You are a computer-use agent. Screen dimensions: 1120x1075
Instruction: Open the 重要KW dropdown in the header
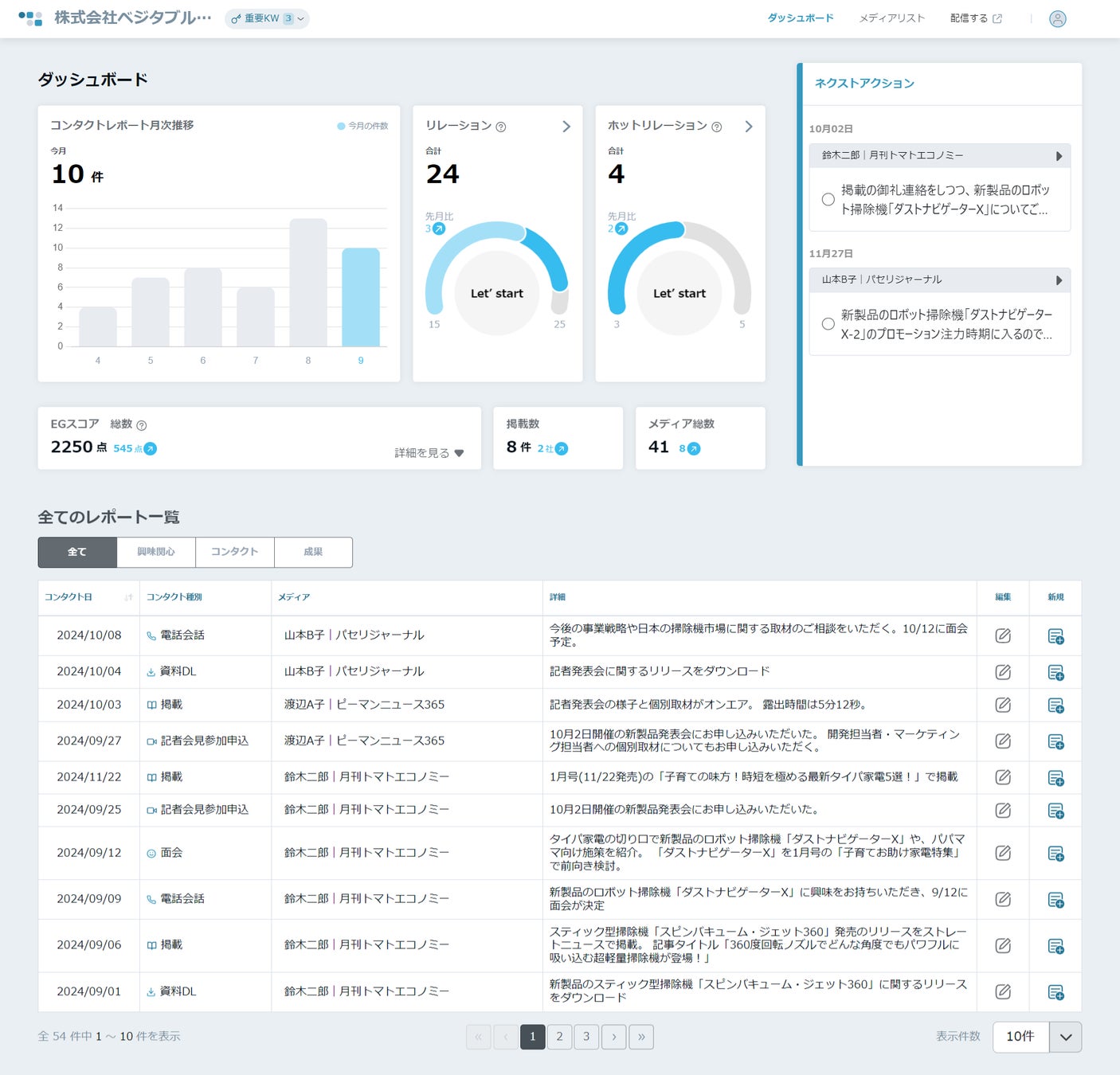[x=268, y=18]
